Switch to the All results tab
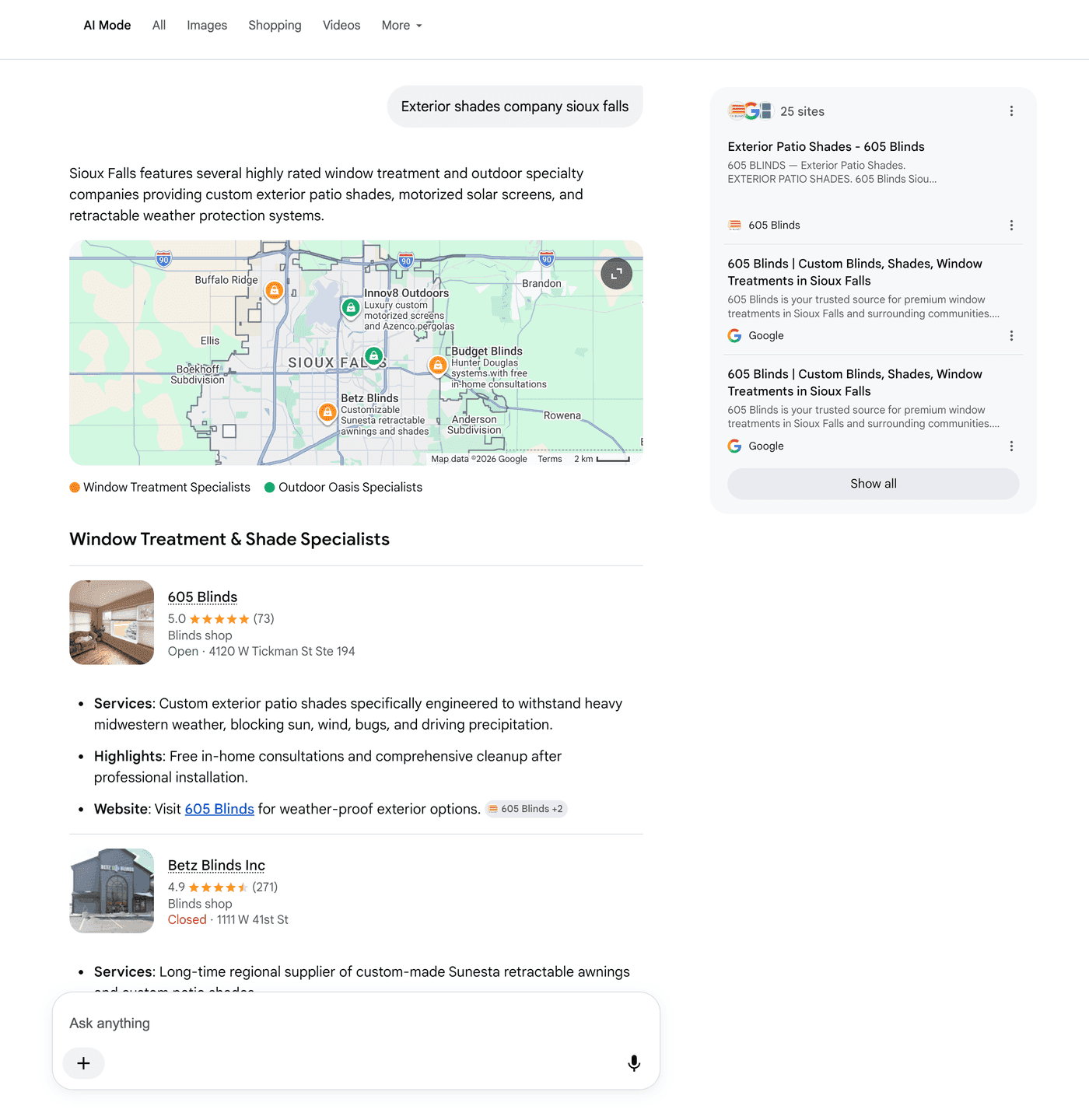 pos(159,26)
